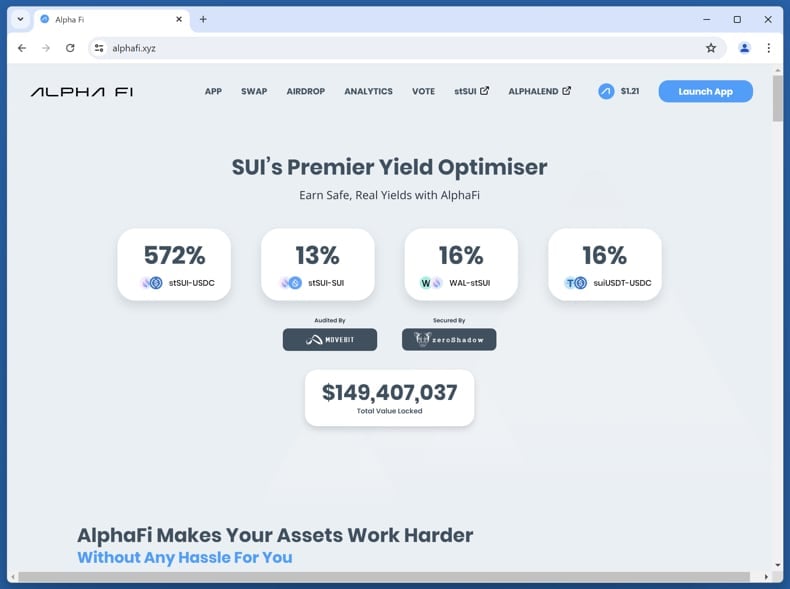Click the 'Earn Safe, Real Yields with AlphaFi' subtitle
The image size is (790, 589).
[x=389, y=195]
